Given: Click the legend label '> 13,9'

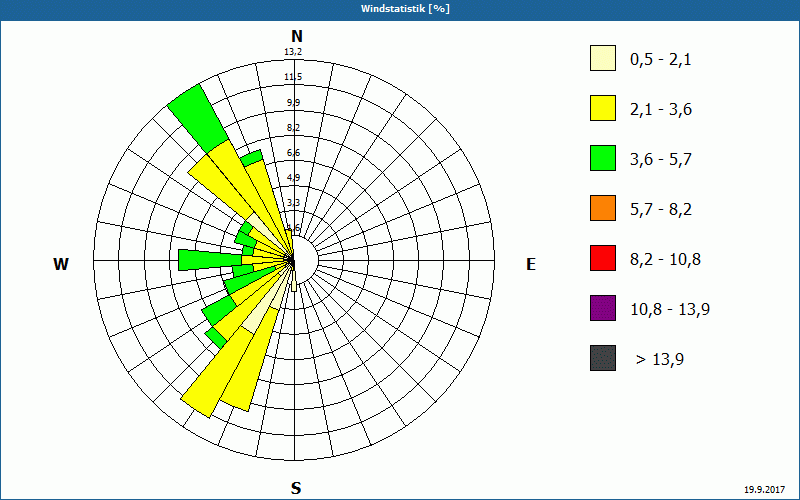Looking at the screenshot, I should click(x=660, y=359).
